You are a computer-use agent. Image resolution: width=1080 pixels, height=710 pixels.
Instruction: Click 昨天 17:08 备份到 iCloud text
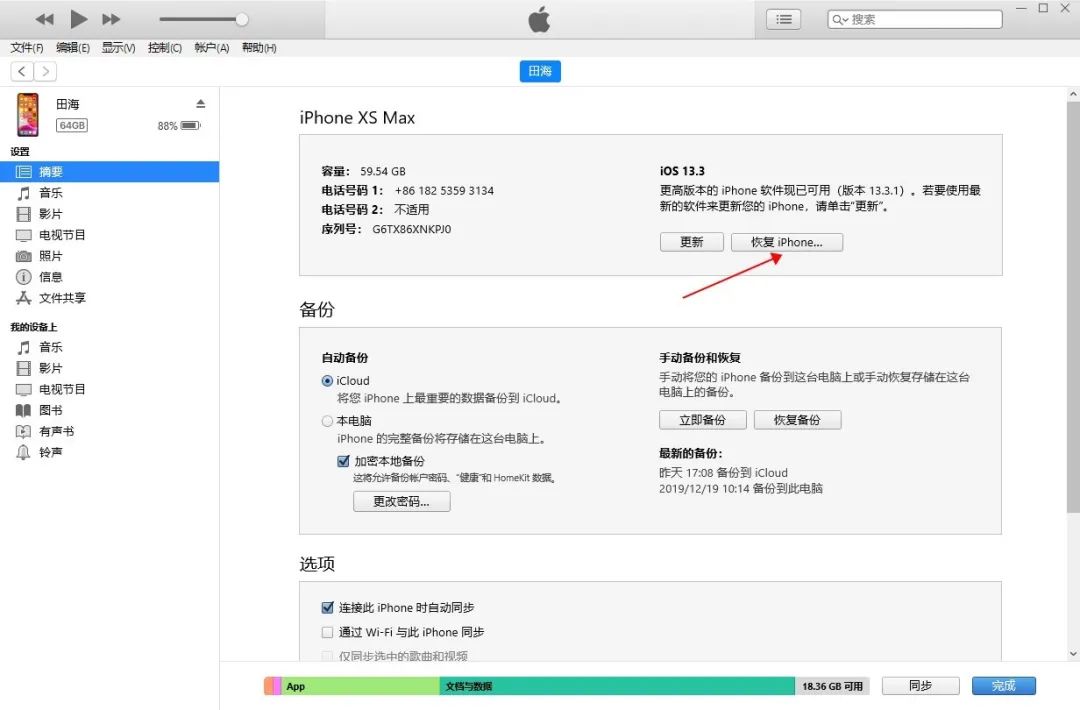pos(723,473)
